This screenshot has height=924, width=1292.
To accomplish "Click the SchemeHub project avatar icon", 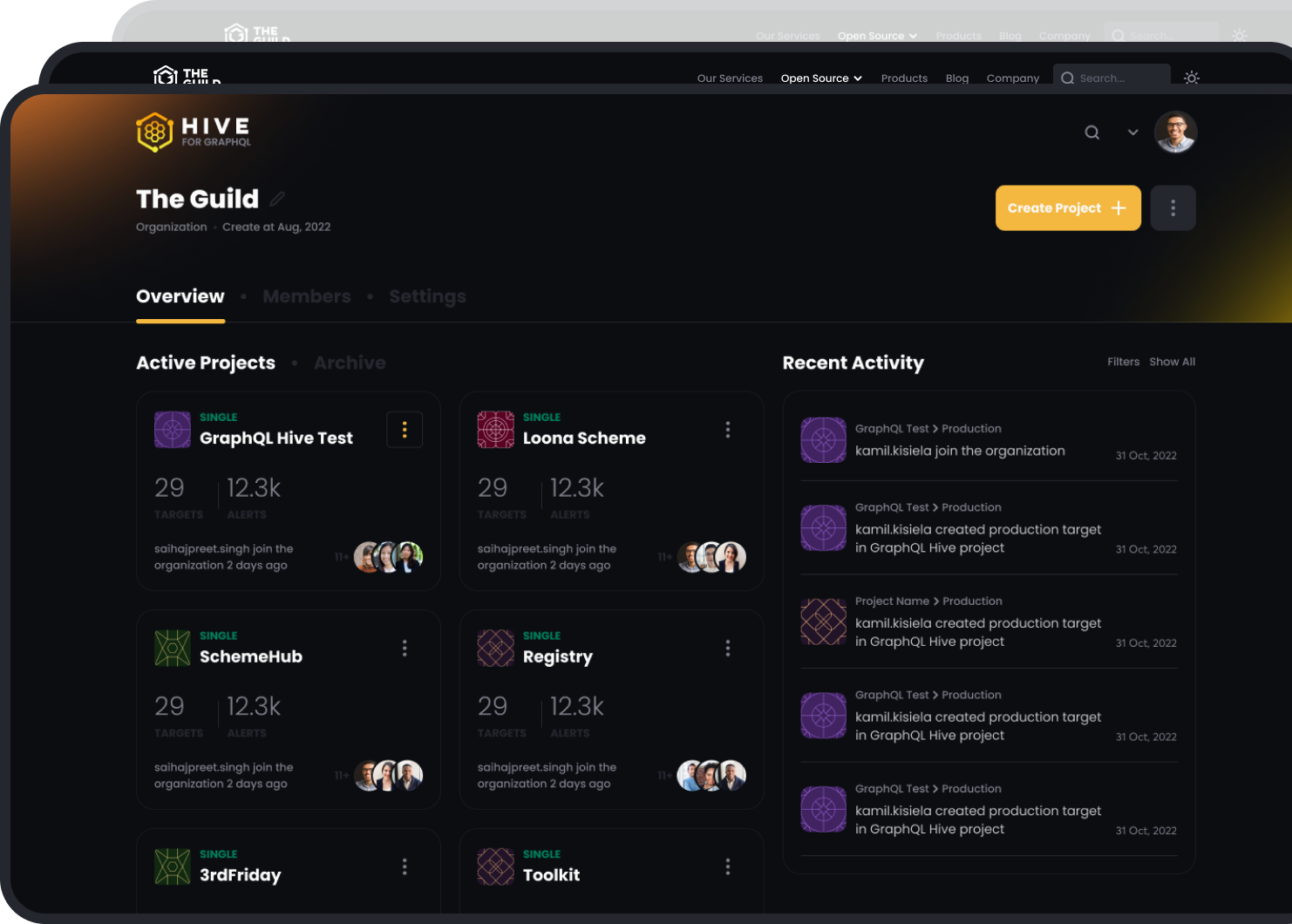I will 172,648.
